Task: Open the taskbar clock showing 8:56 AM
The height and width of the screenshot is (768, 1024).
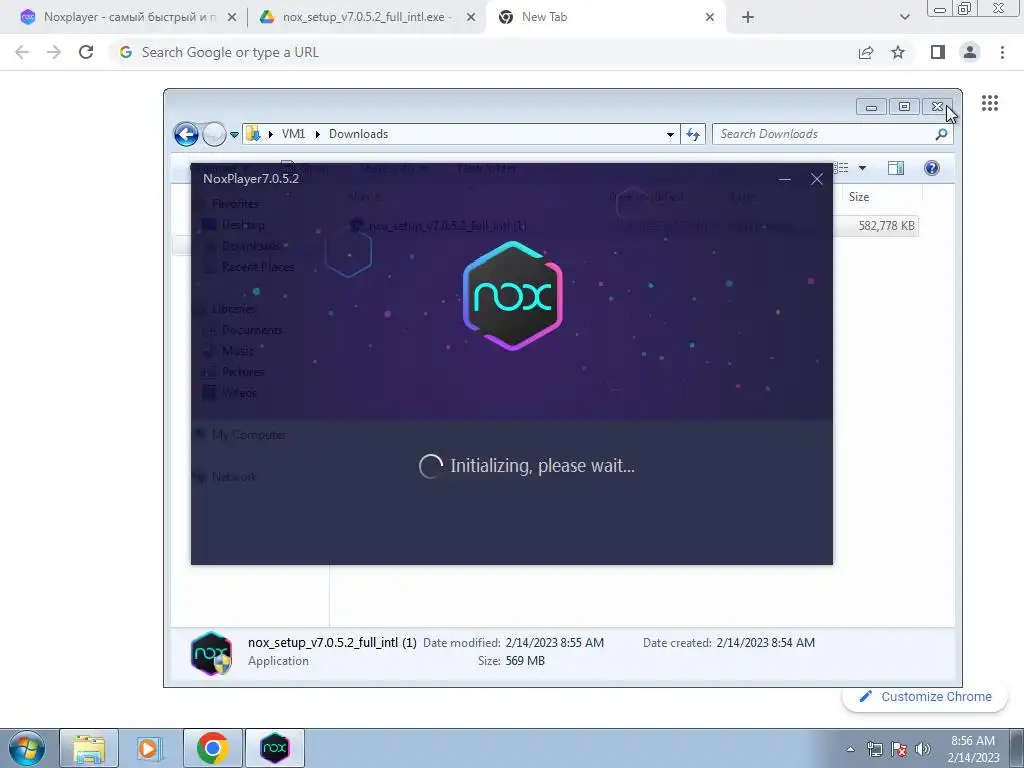Action: (973, 749)
